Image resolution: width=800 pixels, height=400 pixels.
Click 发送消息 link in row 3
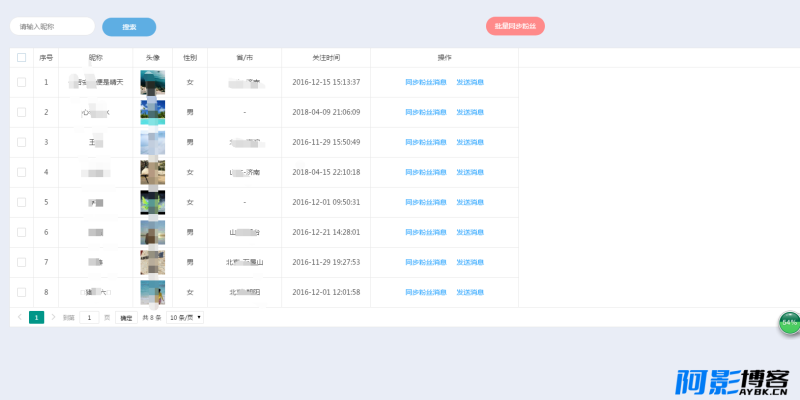[x=470, y=142]
